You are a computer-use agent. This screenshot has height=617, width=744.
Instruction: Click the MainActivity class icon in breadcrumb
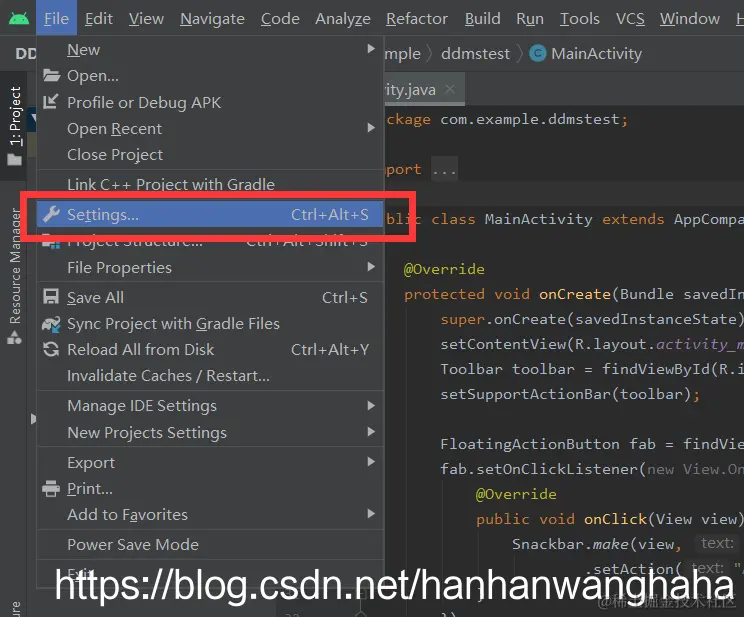538,53
